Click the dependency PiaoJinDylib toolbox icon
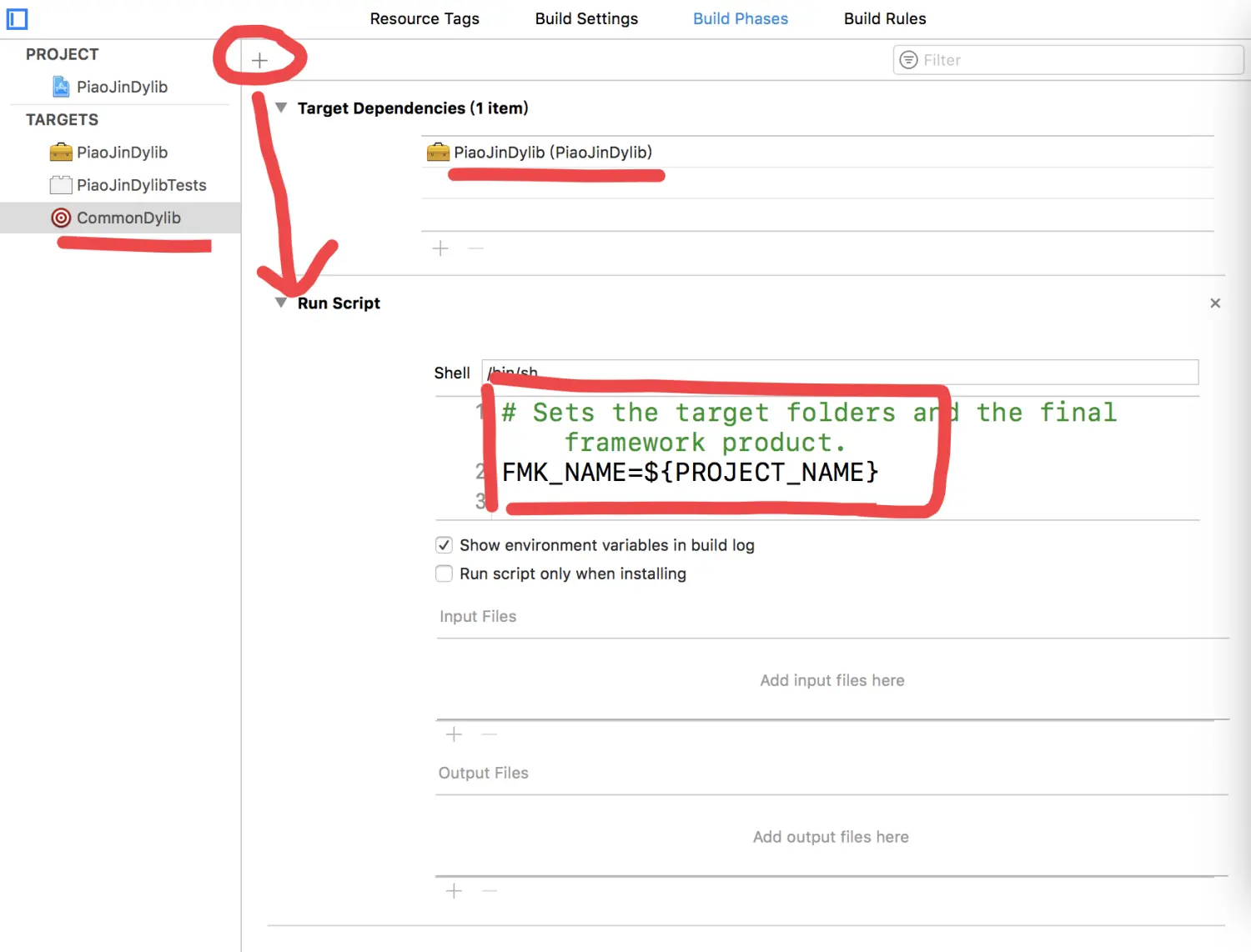1251x952 pixels. [x=438, y=153]
